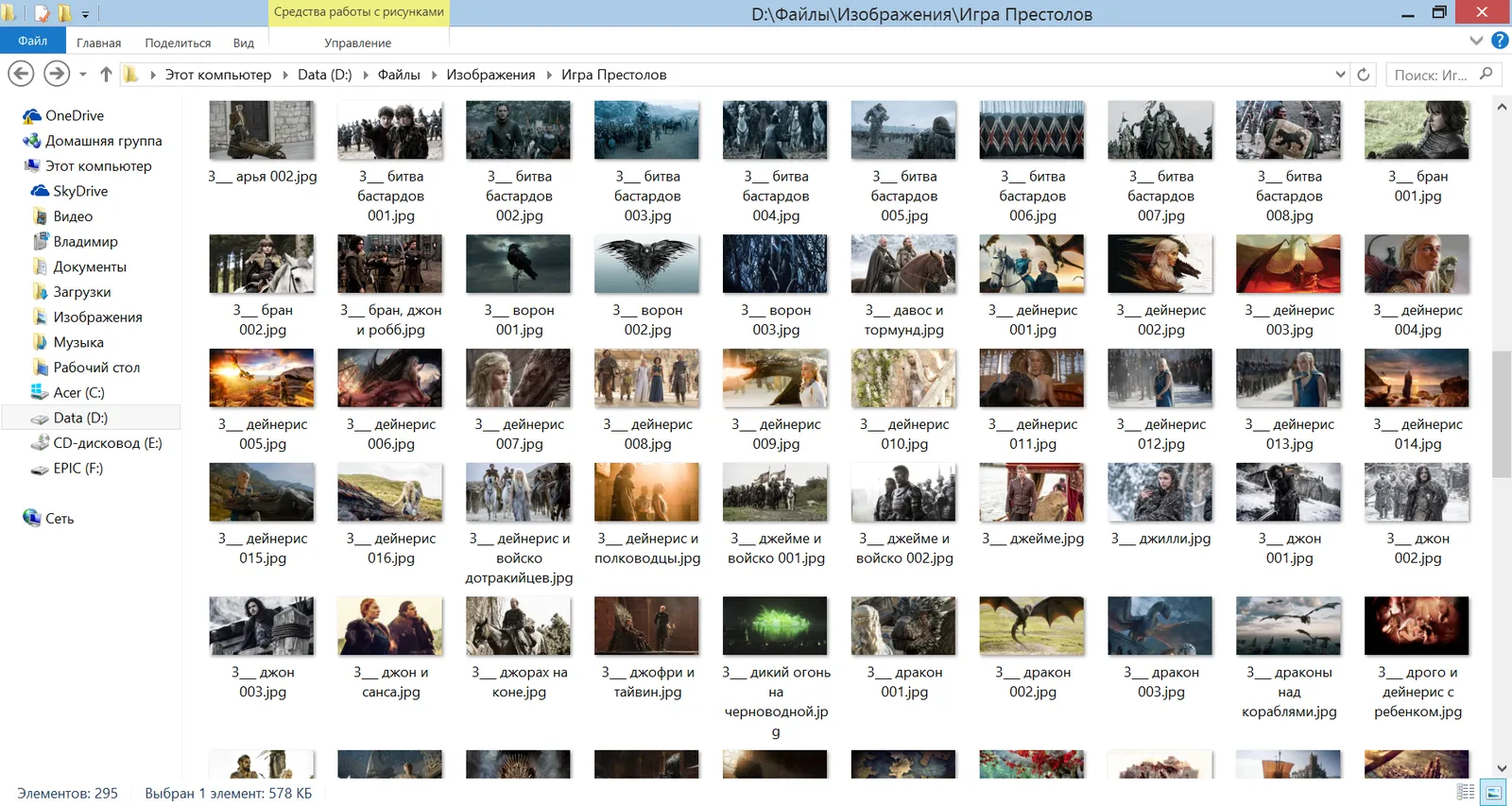Expand the breadcrumb arrow after Этот компьютер
The width and height of the screenshot is (1512, 806).
(x=284, y=75)
